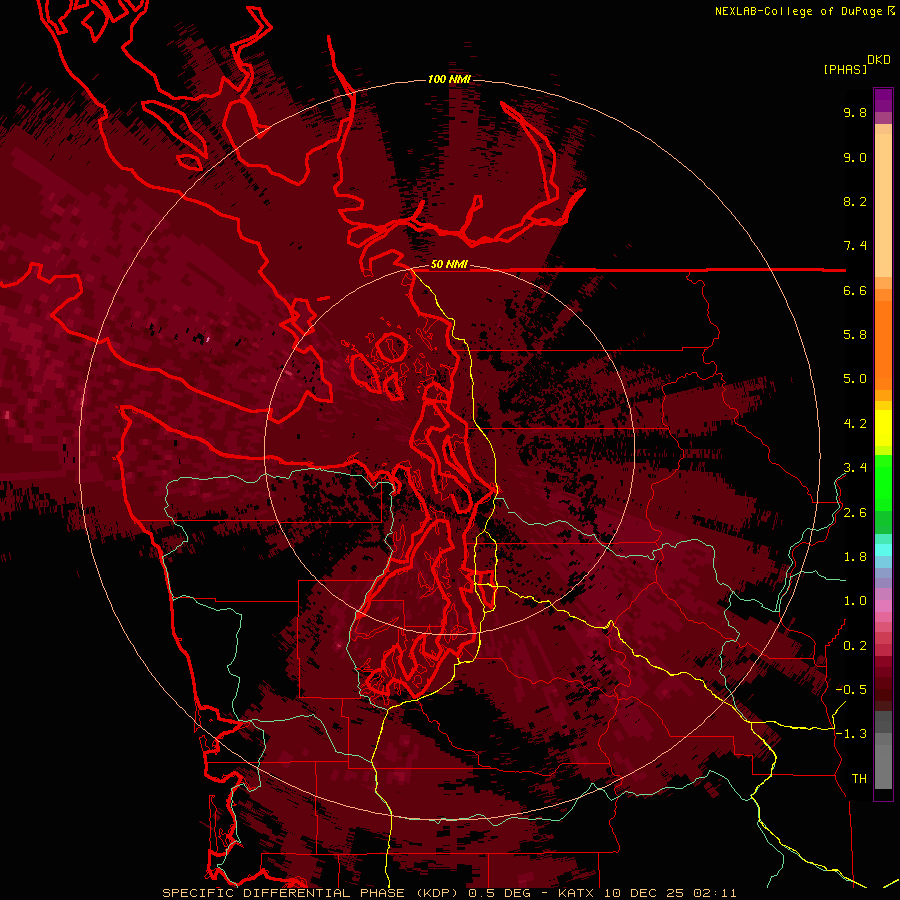Click the 02:11 timestamp text
This screenshot has width=900, height=900.
(x=715, y=893)
